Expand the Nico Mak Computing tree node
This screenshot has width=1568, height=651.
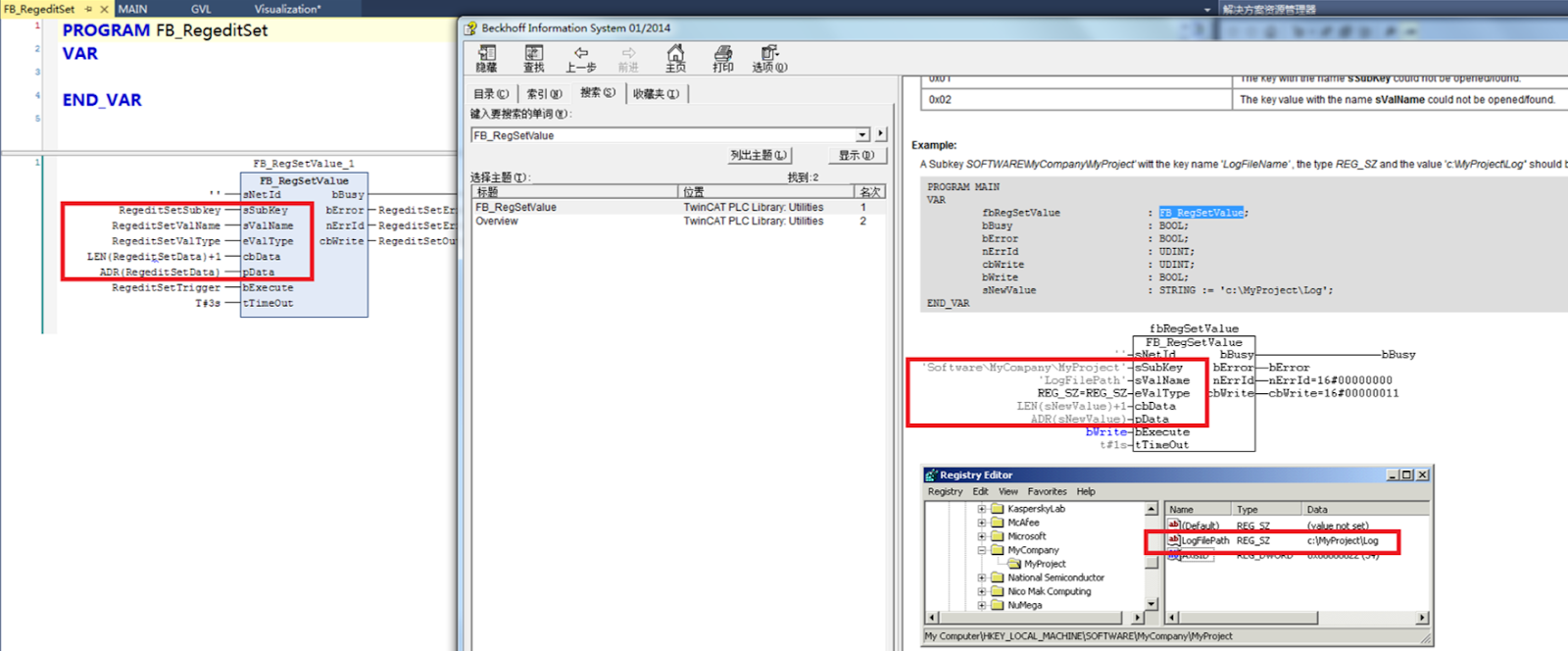tap(981, 591)
